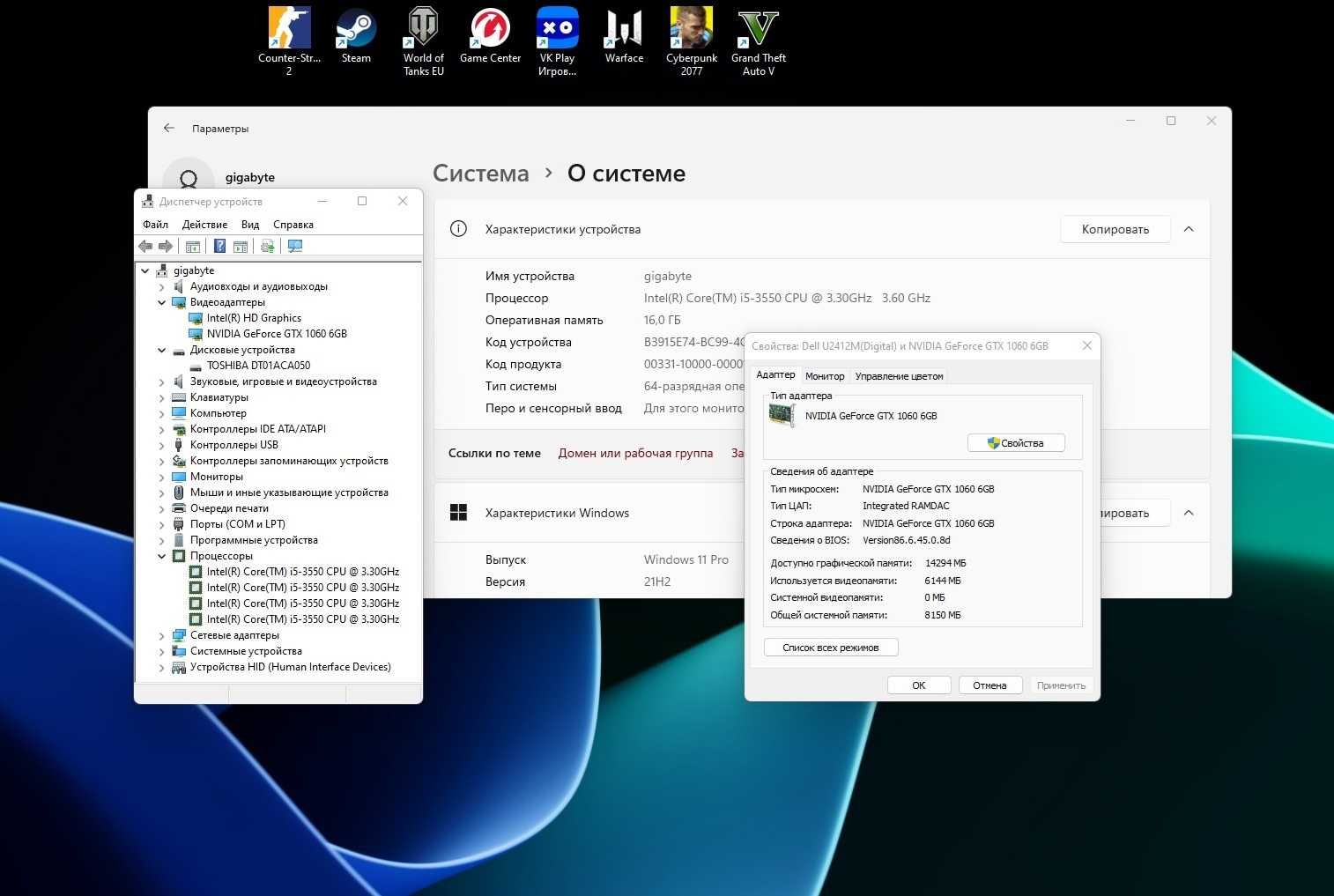Click the TOSHIBA DT01ACA050 disk icon
Image resolution: width=1334 pixels, height=896 pixels.
[196, 366]
